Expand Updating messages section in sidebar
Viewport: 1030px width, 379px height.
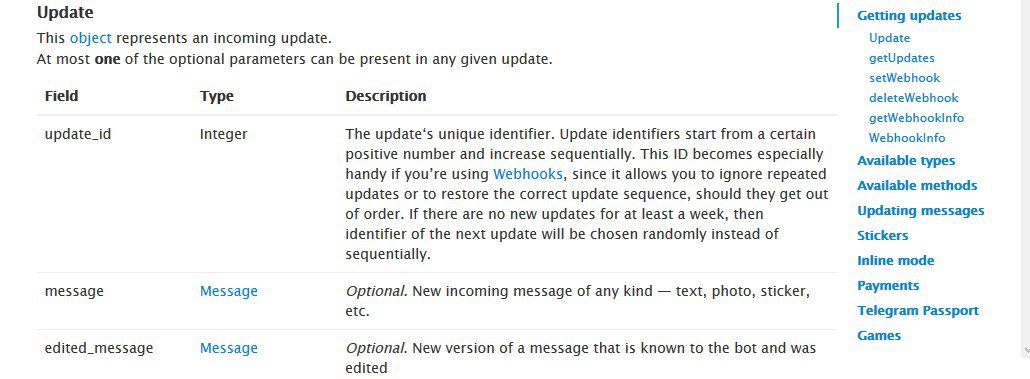920,211
